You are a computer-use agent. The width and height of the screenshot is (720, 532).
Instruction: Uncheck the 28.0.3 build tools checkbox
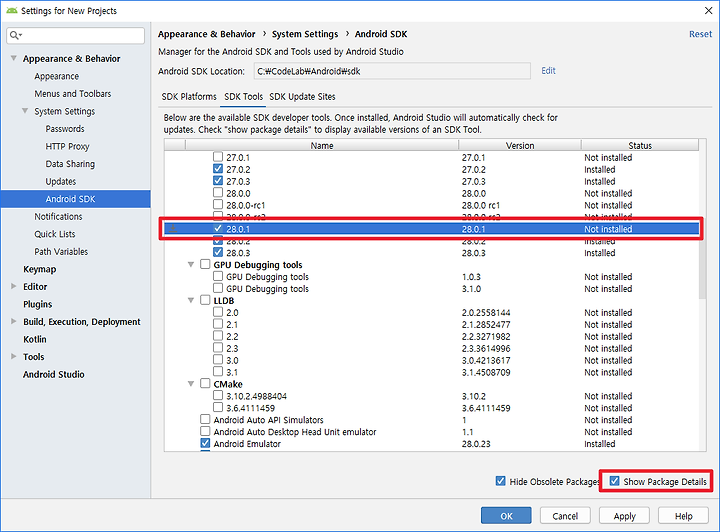218,252
